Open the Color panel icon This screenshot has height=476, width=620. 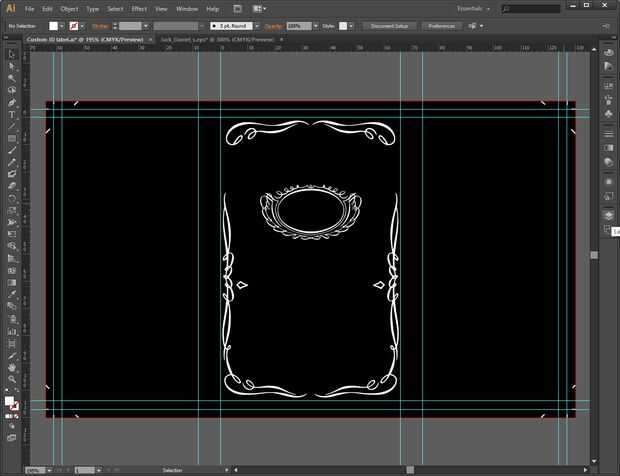pyautogui.click(x=609, y=53)
